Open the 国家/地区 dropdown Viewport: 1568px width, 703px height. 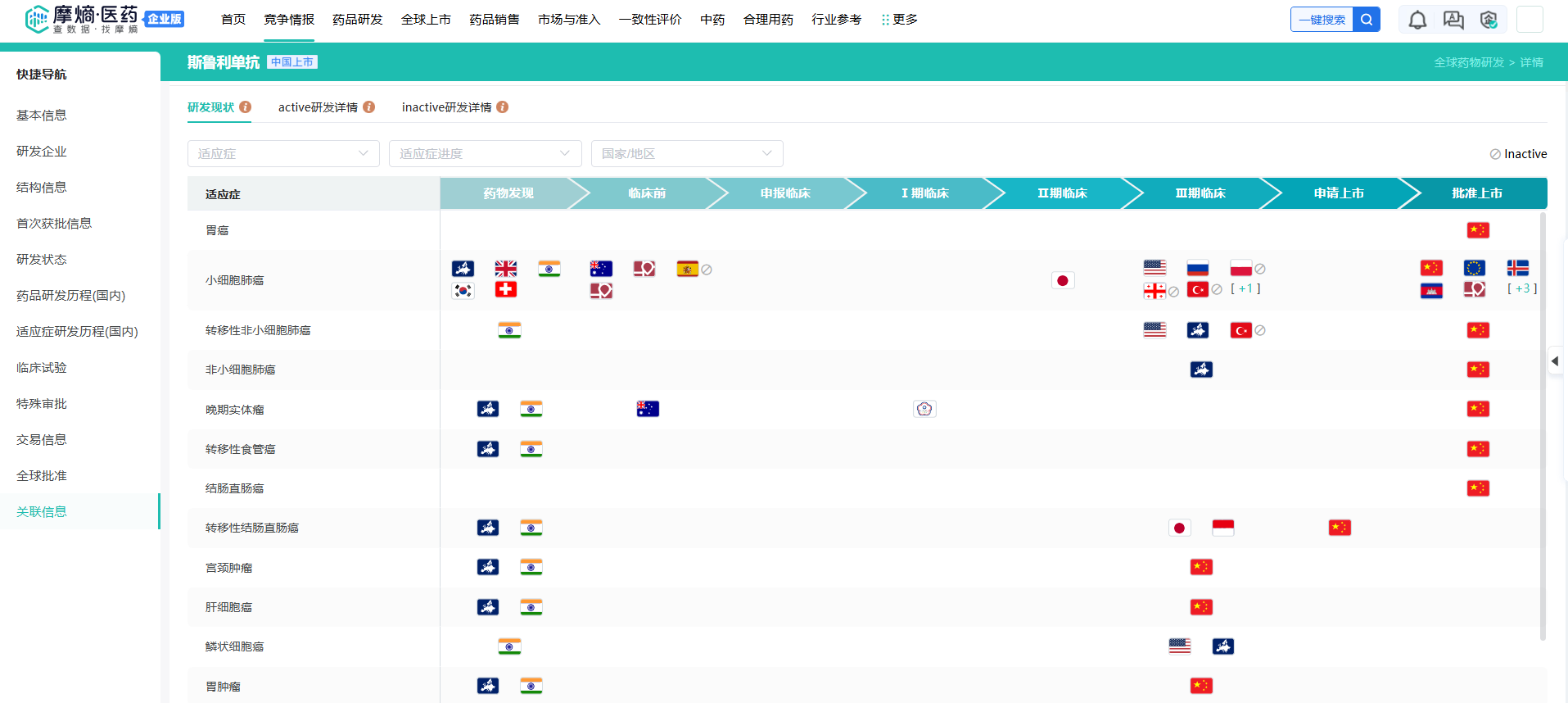coord(686,154)
